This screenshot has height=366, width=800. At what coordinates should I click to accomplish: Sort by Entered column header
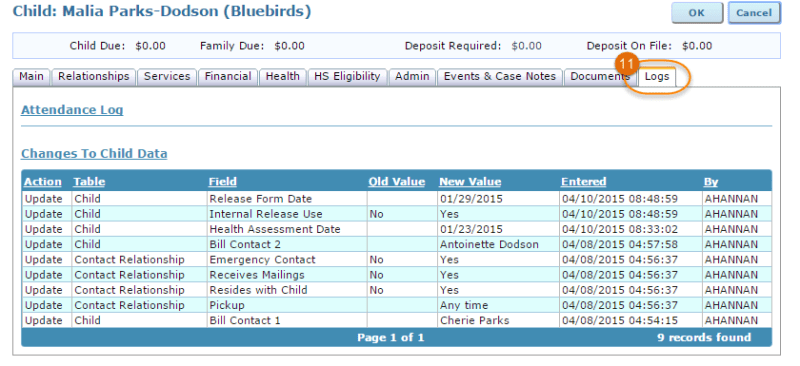coord(584,182)
